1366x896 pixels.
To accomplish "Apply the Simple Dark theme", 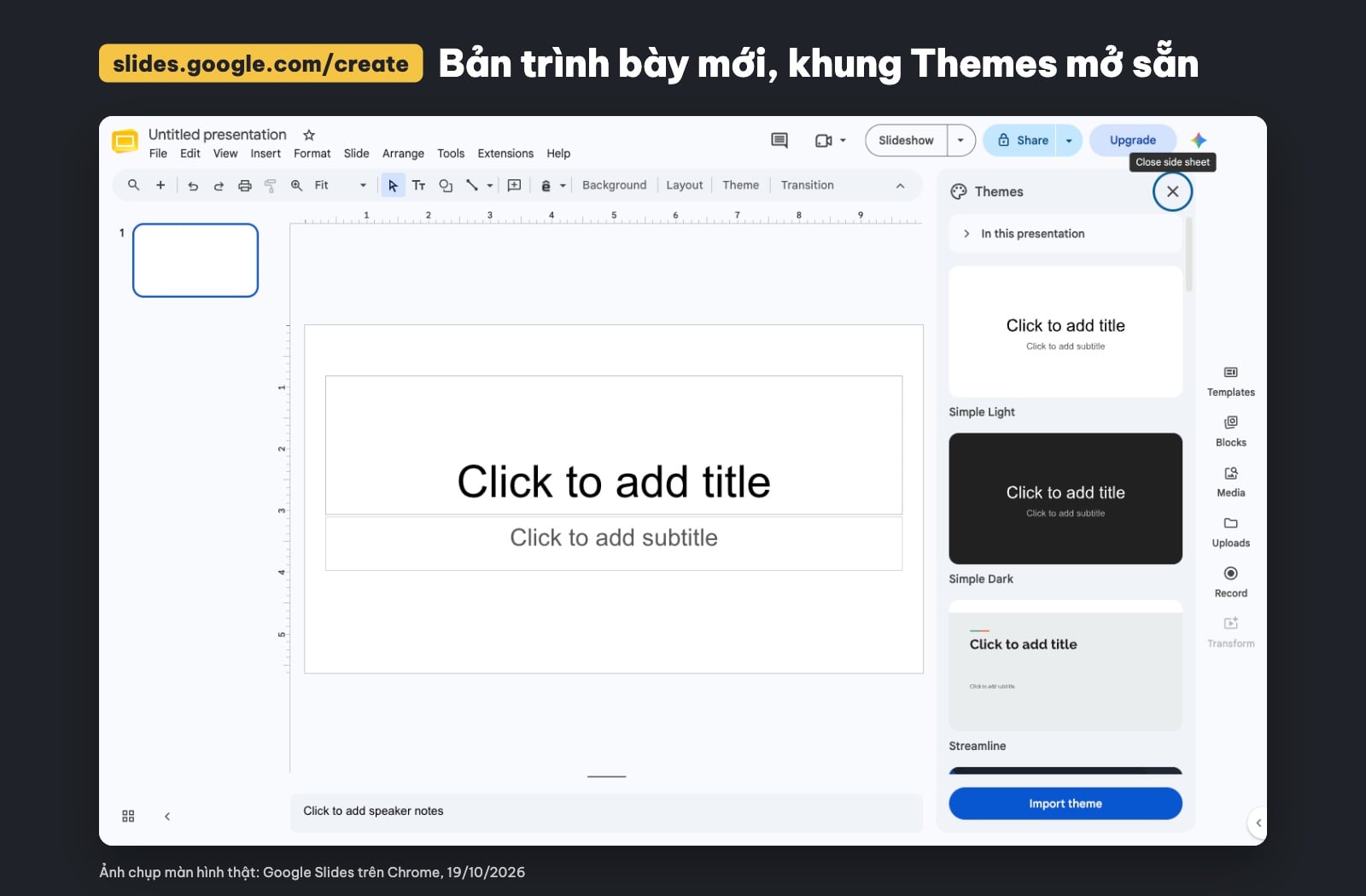I will 1065,498.
